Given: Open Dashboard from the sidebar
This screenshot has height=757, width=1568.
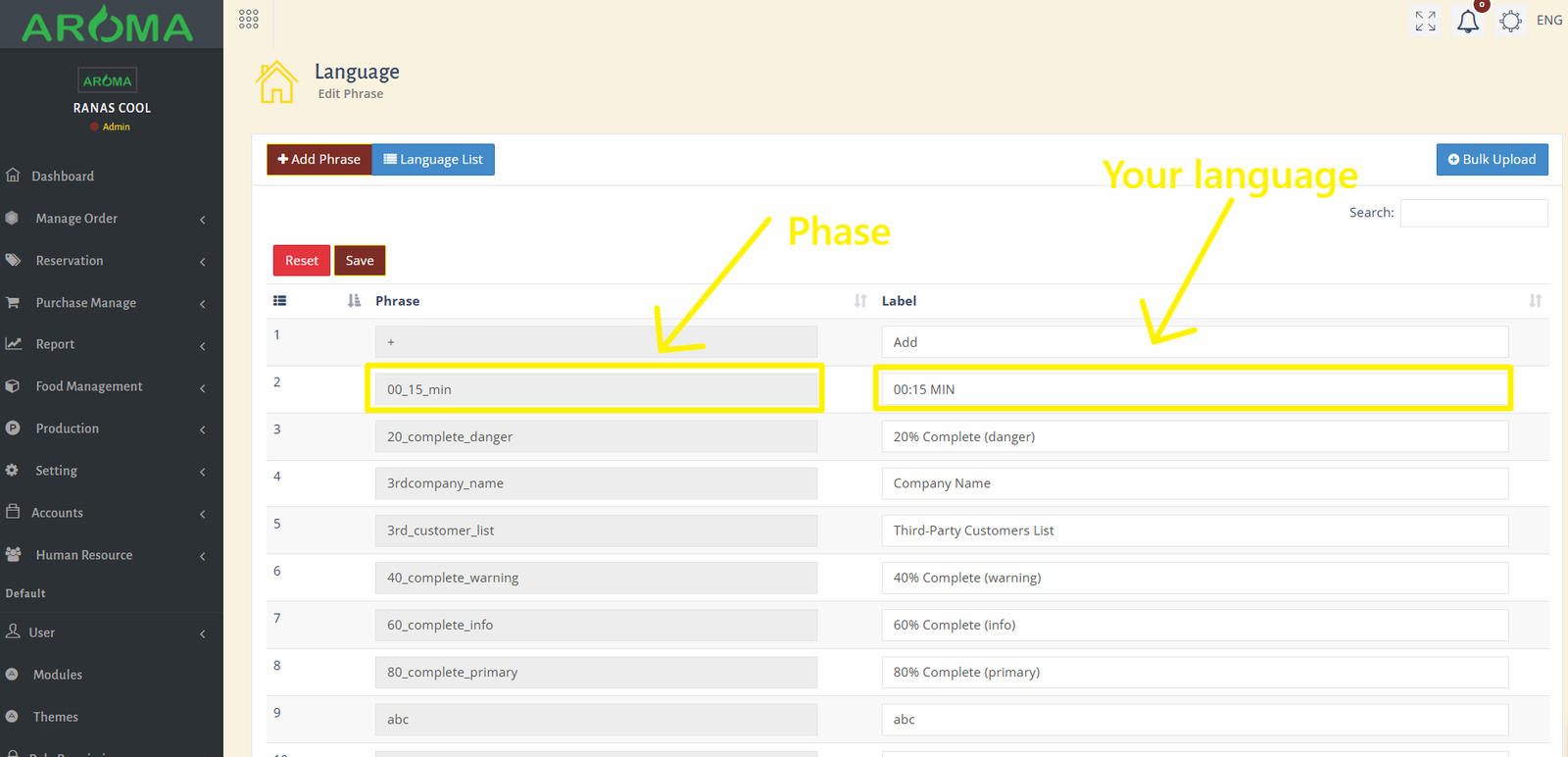Looking at the screenshot, I should (x=63, y=177).
